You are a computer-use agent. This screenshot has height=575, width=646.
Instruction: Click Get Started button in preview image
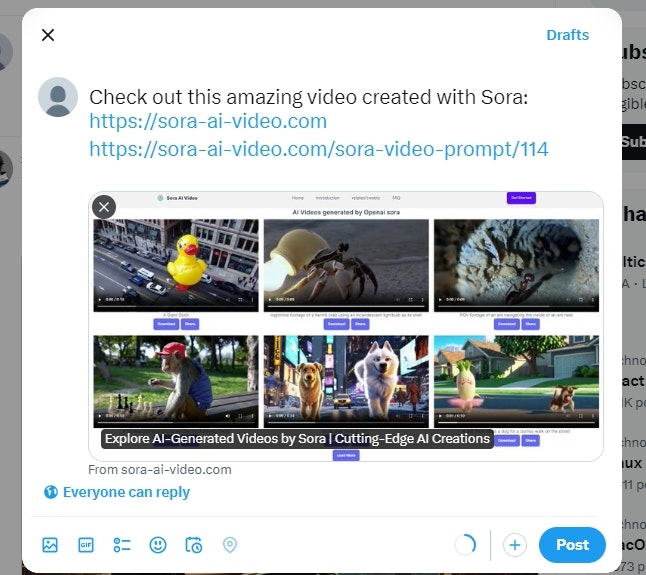(x=521, y=198)
